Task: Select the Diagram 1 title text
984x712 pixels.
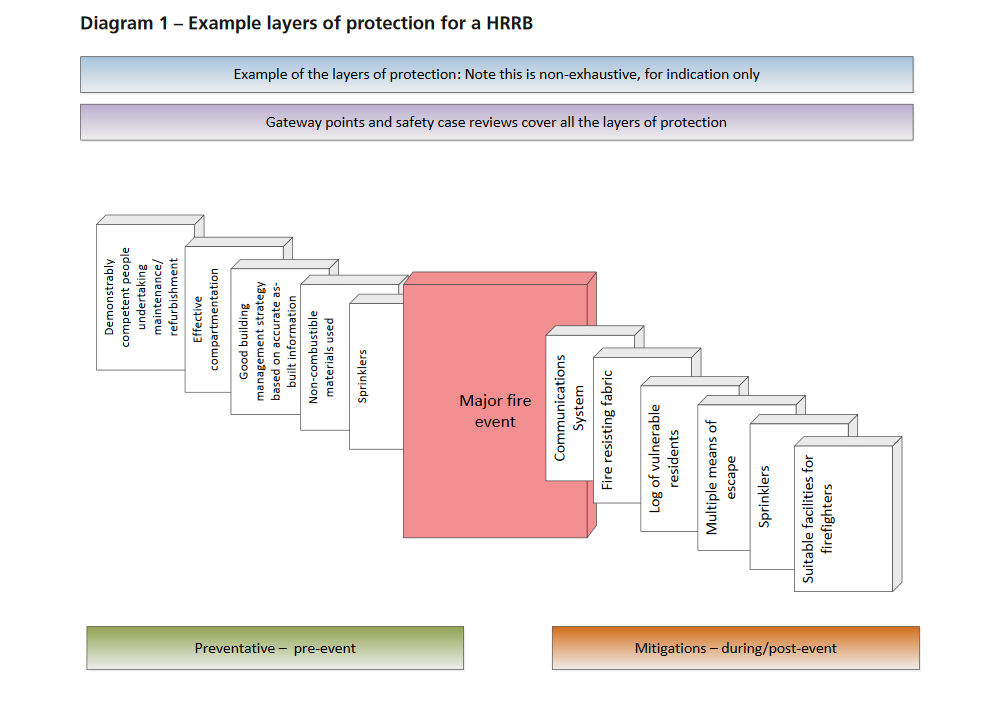Action: (x=308, y=22)
